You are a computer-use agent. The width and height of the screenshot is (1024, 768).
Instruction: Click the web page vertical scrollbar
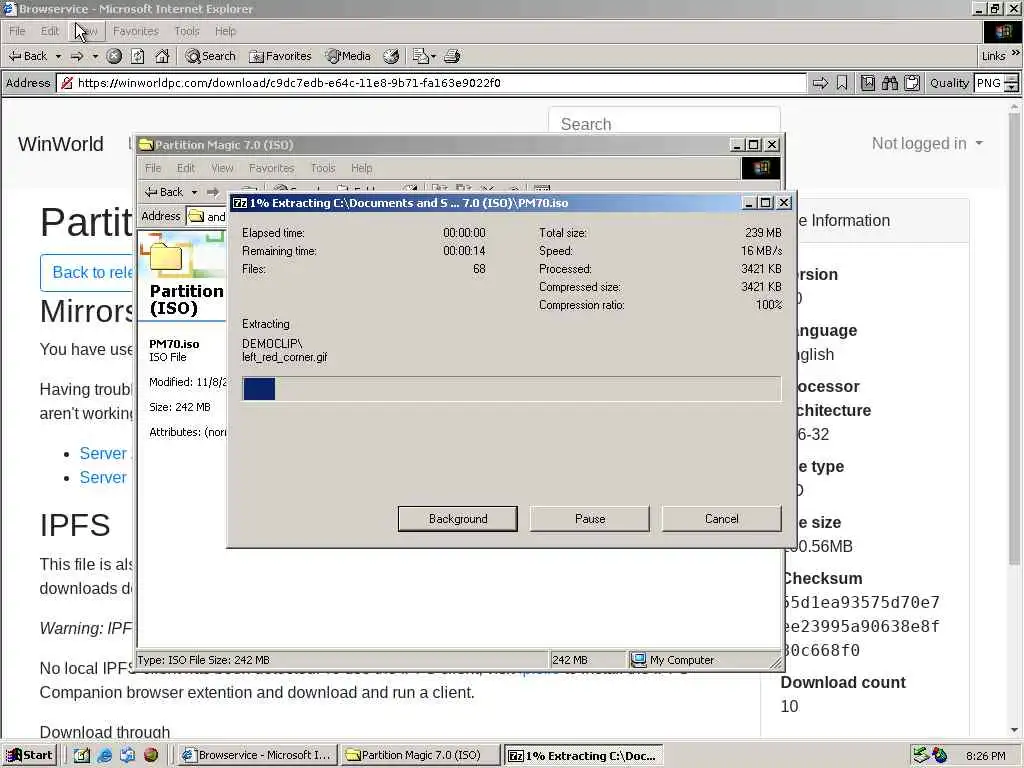(1014, 418)
